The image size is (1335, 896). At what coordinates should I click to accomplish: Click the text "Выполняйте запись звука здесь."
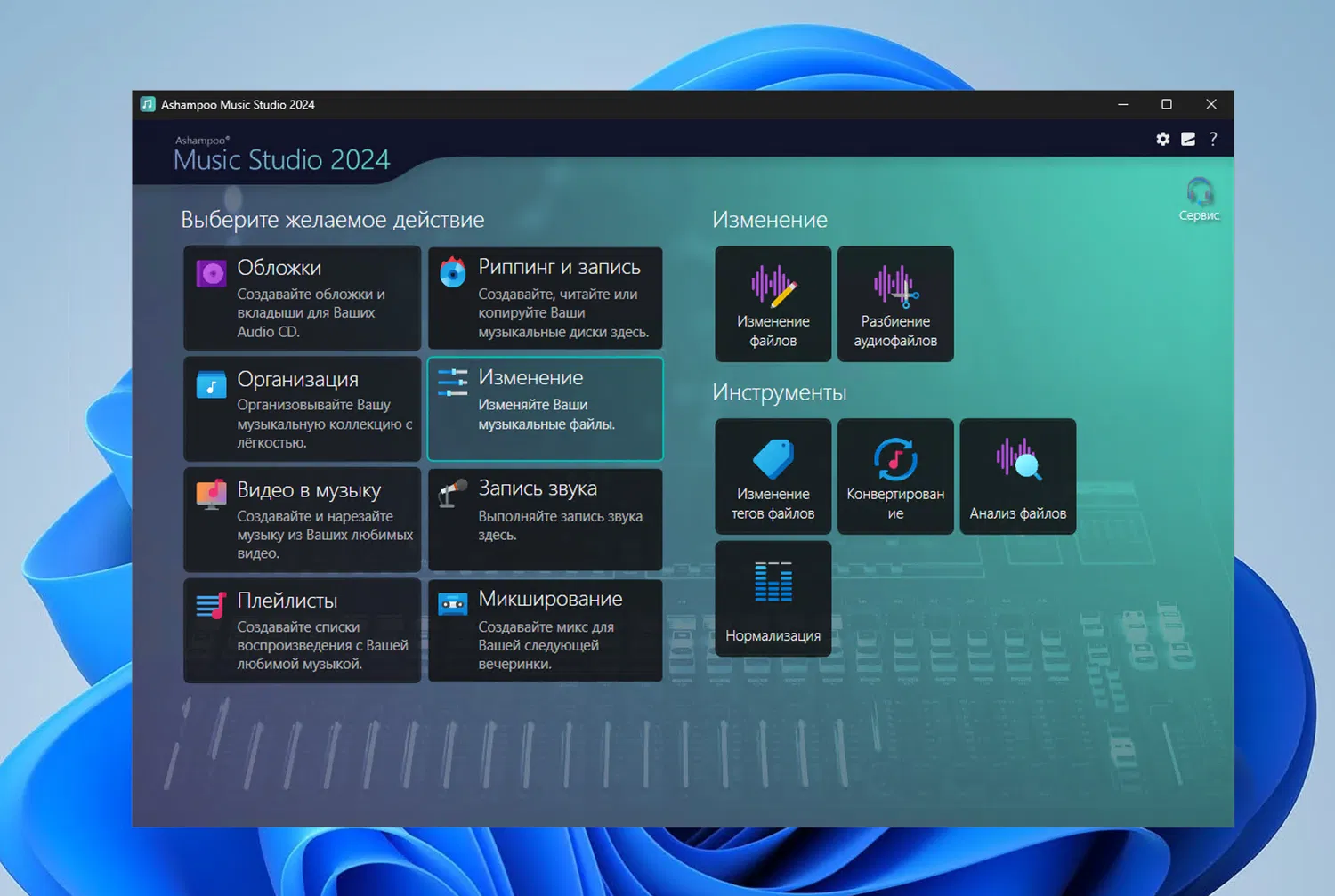[560, 525]
